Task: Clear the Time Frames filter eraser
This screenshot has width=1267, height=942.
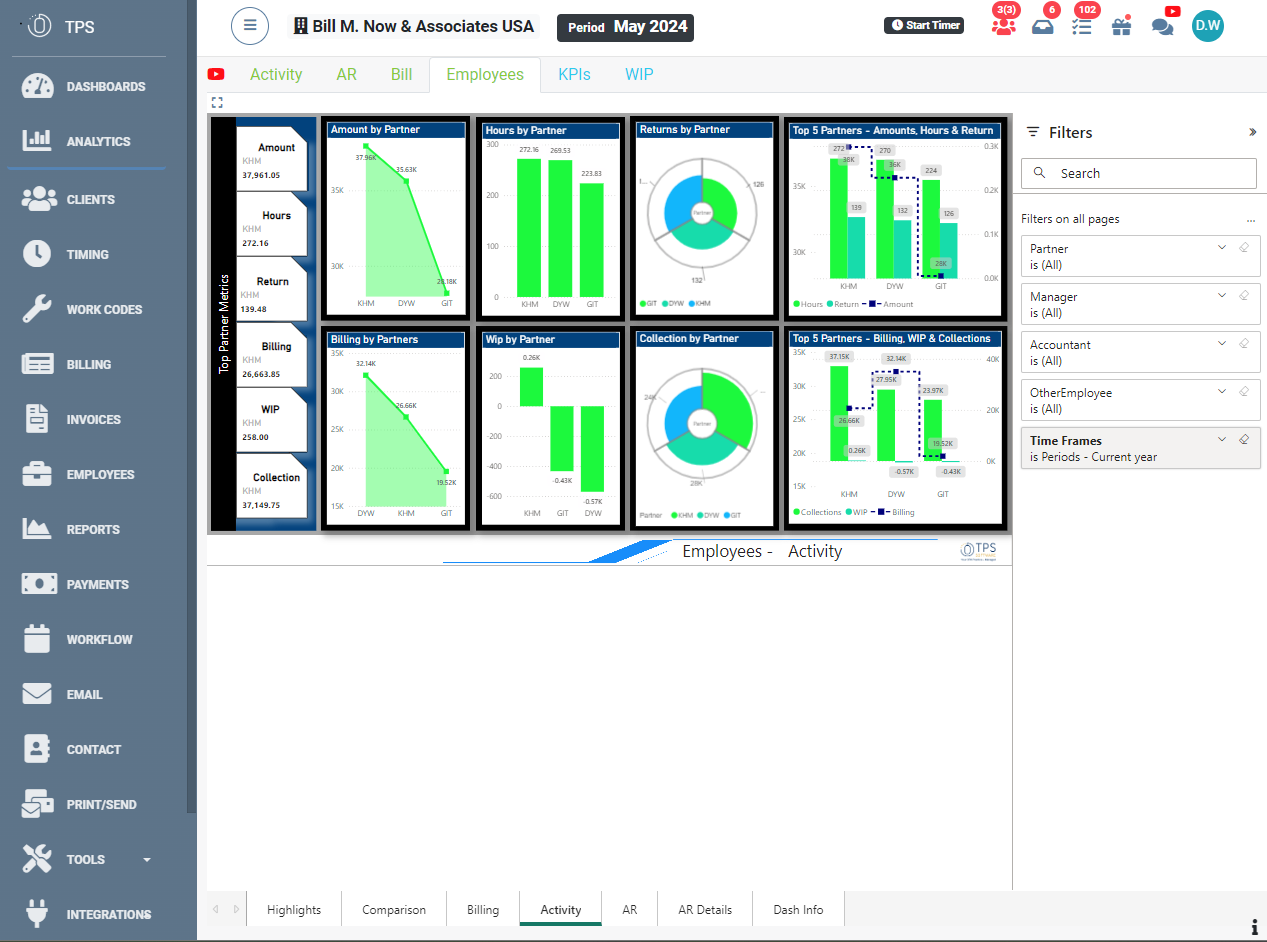Action: point(1244,439)
